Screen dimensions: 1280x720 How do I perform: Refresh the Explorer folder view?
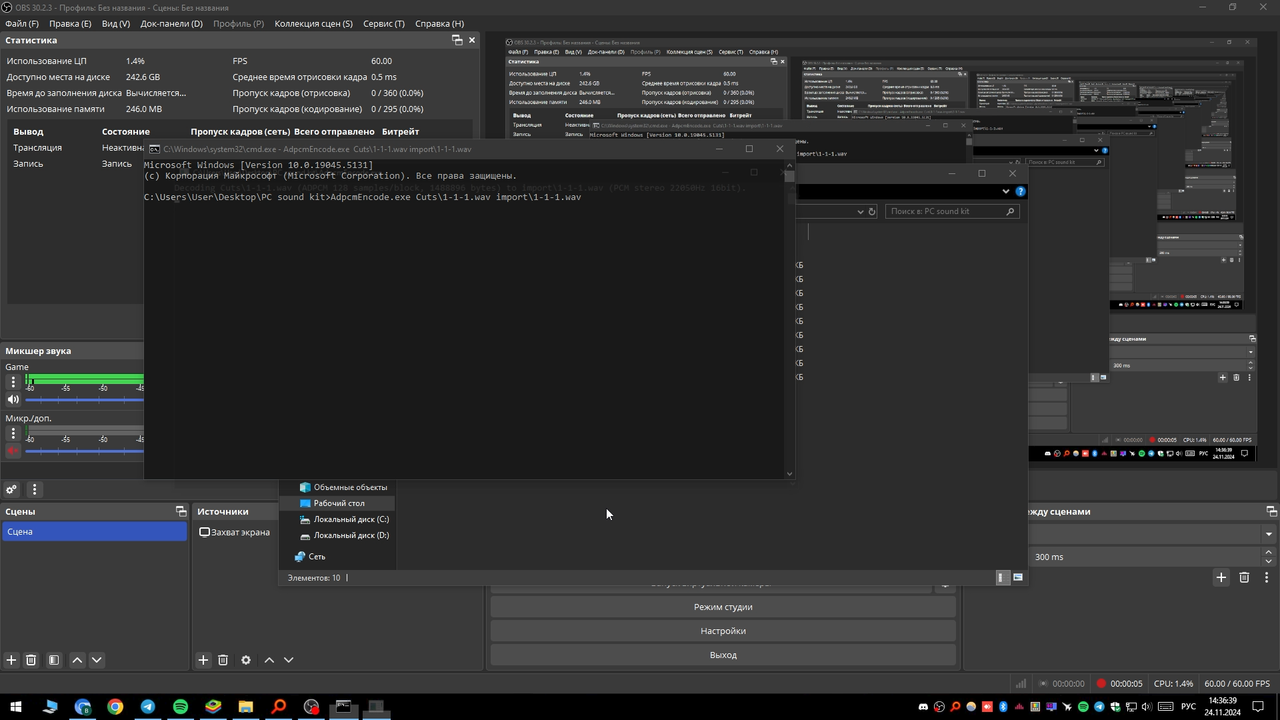point(872,211)
